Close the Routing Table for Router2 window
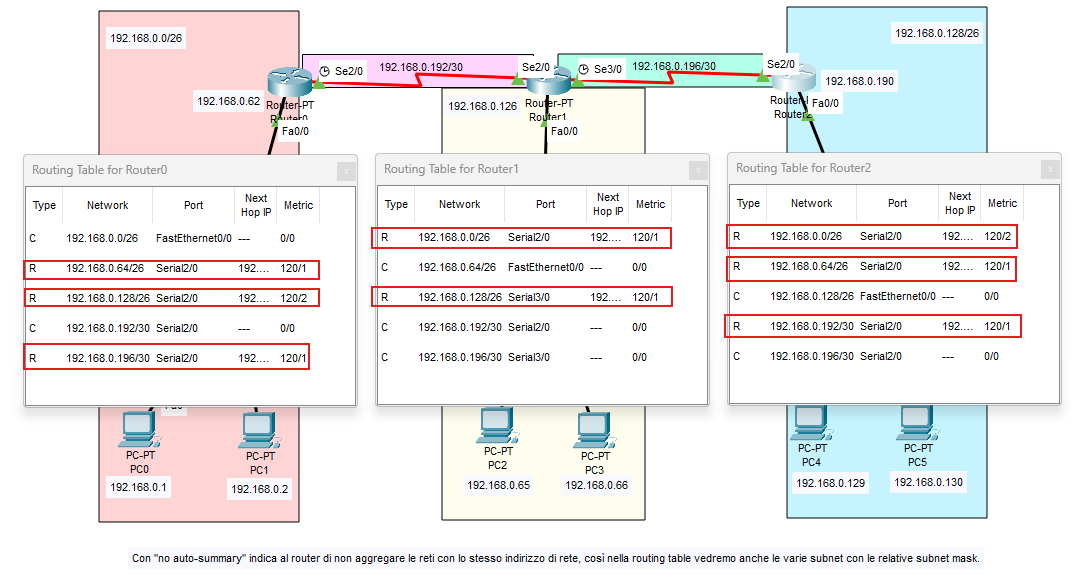The image size is (1077, 582). [1048, 168]
